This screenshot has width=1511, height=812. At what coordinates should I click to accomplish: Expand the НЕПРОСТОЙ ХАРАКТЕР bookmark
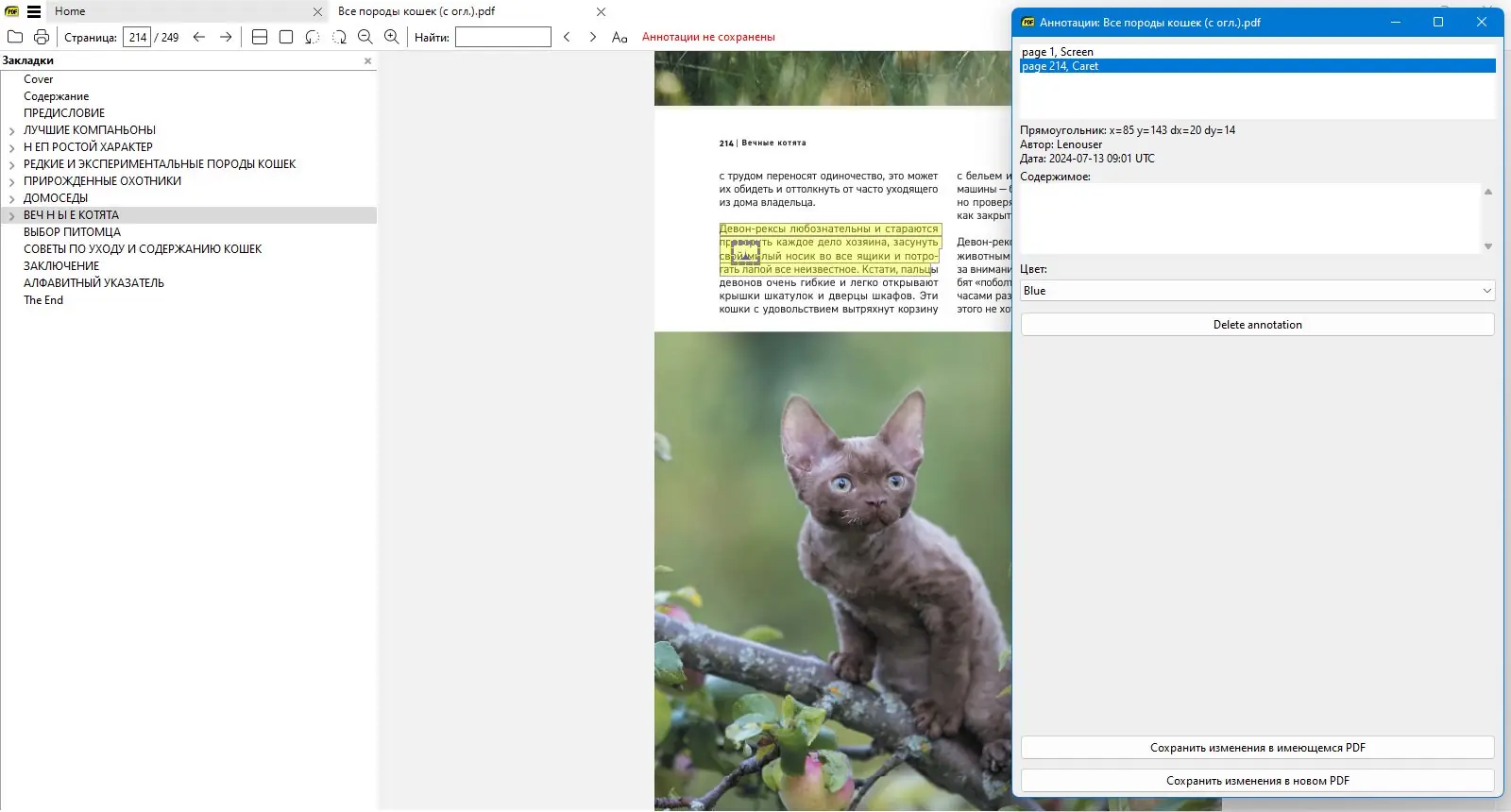12,148
